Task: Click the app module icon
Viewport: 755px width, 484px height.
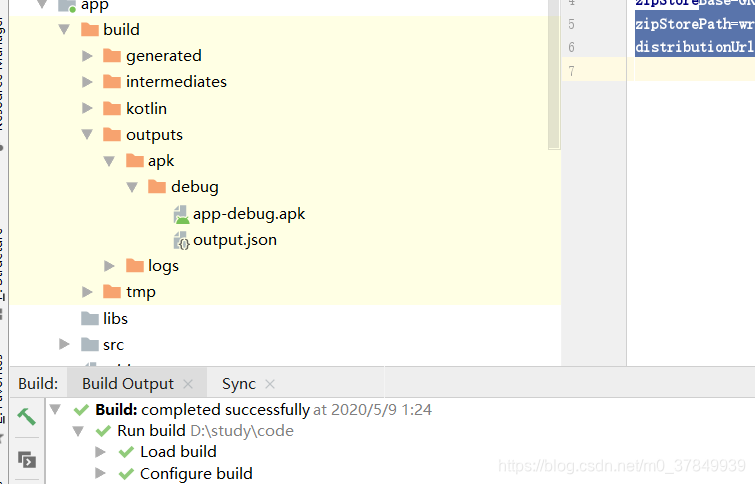Action: (x=67, y=5)
